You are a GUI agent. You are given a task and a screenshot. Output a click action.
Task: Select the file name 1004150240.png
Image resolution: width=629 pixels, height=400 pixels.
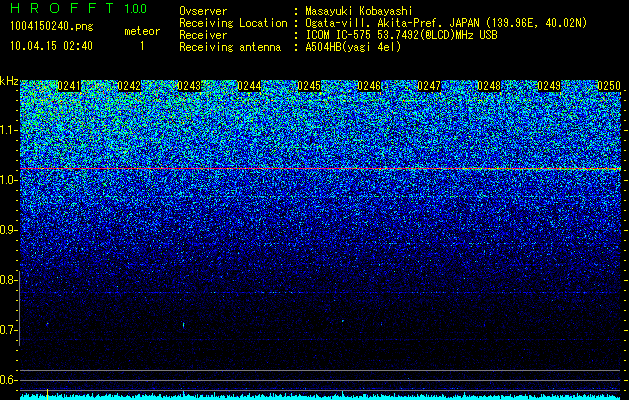[x=52, y=27]
